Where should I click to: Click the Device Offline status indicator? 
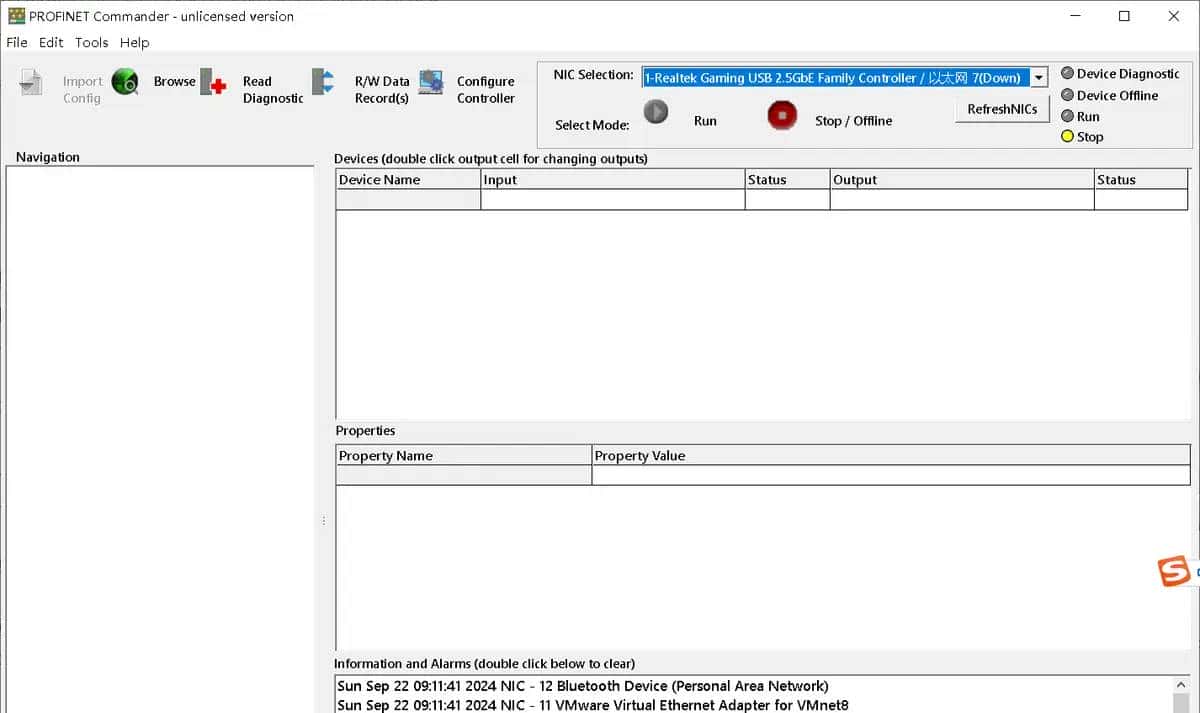pyautogui.click(x=1067, y=95)
